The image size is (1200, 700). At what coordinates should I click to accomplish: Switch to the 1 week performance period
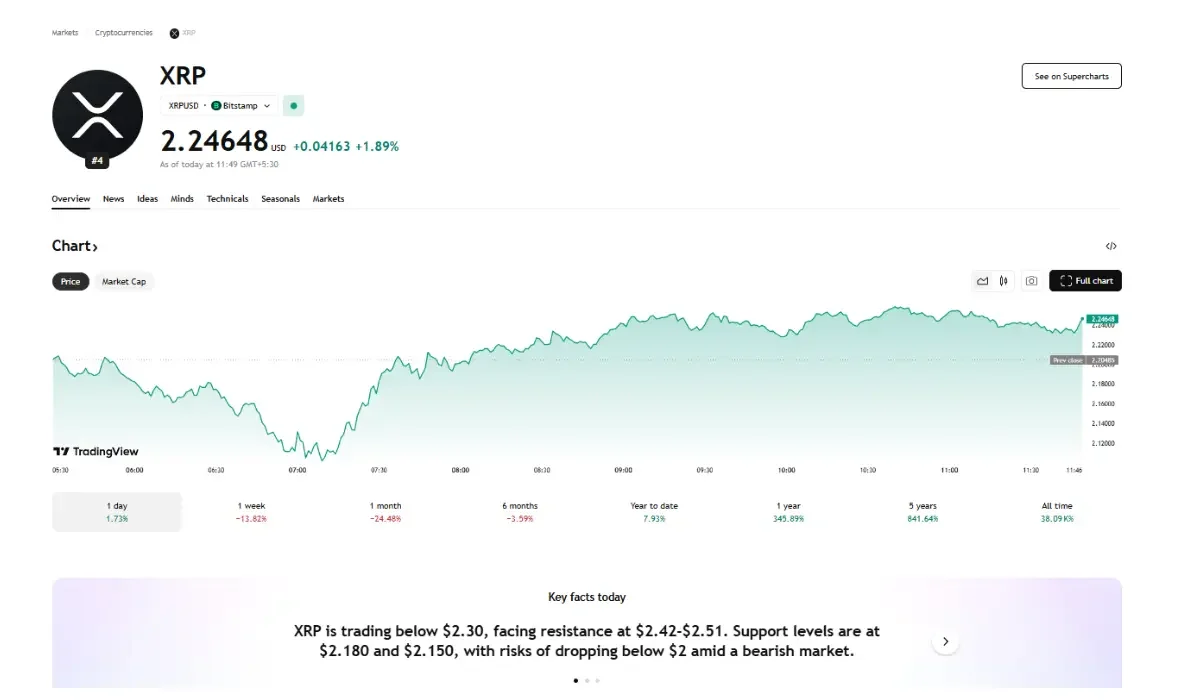251,512
